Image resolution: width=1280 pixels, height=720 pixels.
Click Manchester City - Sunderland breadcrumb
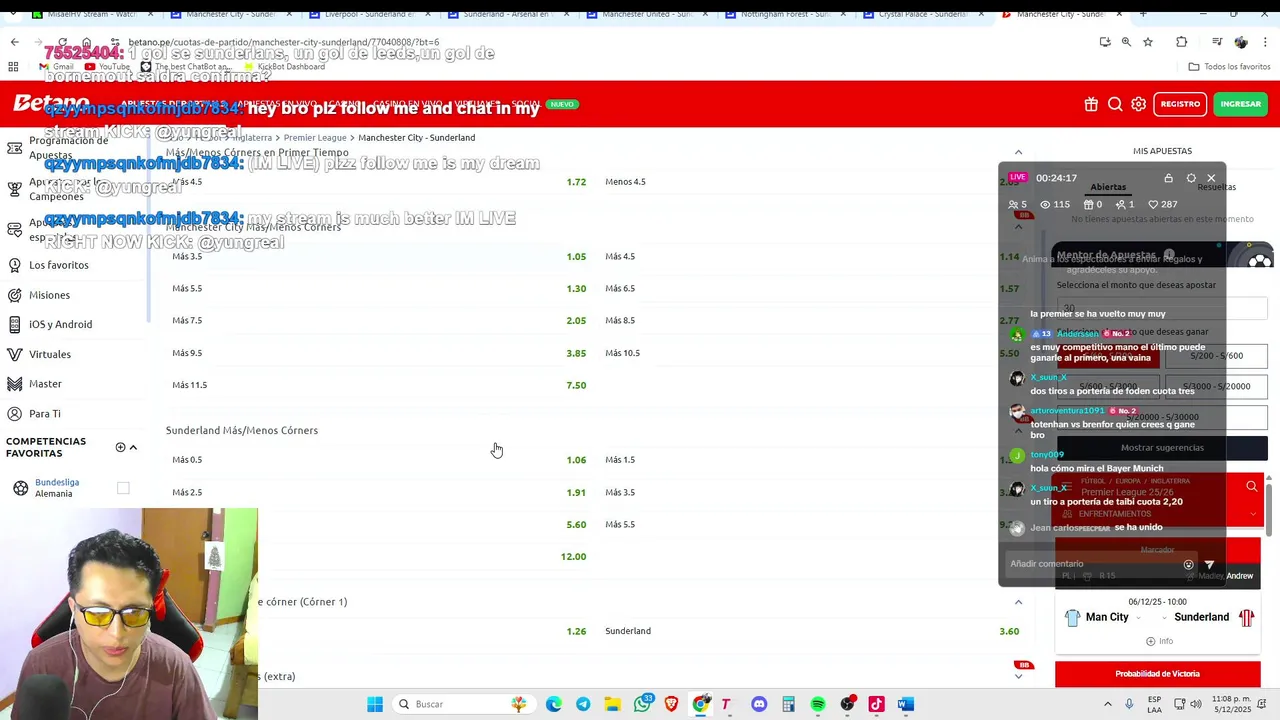tap(416, 137)
